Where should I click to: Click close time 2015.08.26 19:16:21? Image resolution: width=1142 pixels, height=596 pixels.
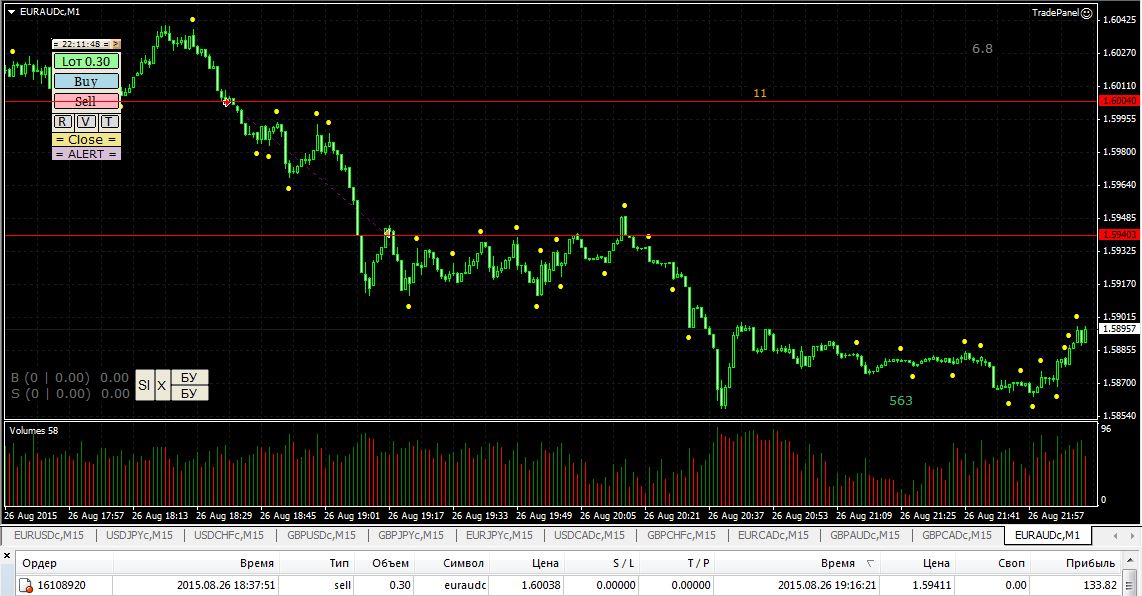(827, 585)
